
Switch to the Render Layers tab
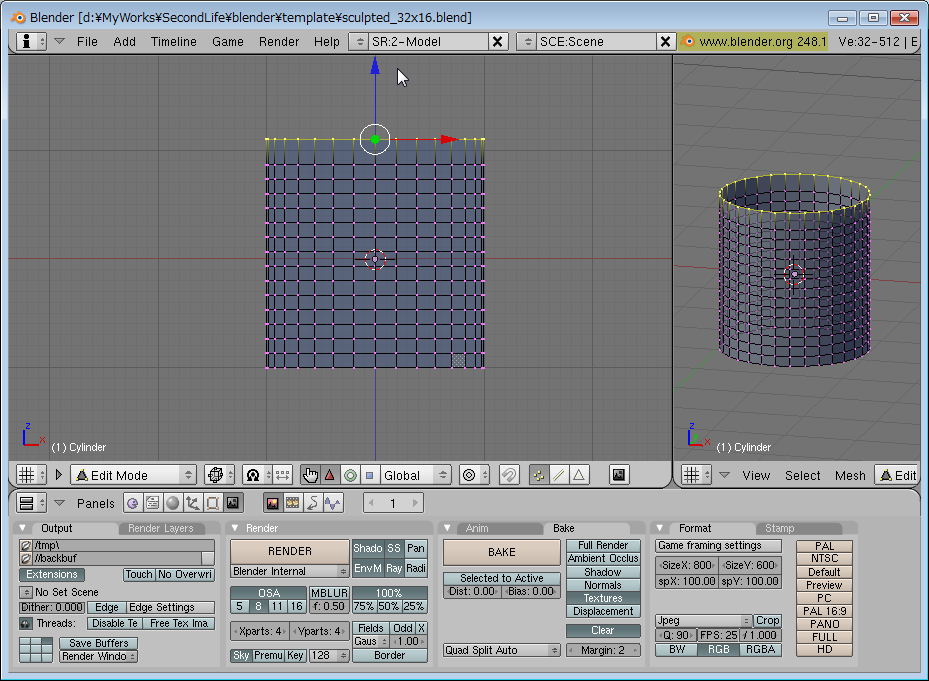161,528
